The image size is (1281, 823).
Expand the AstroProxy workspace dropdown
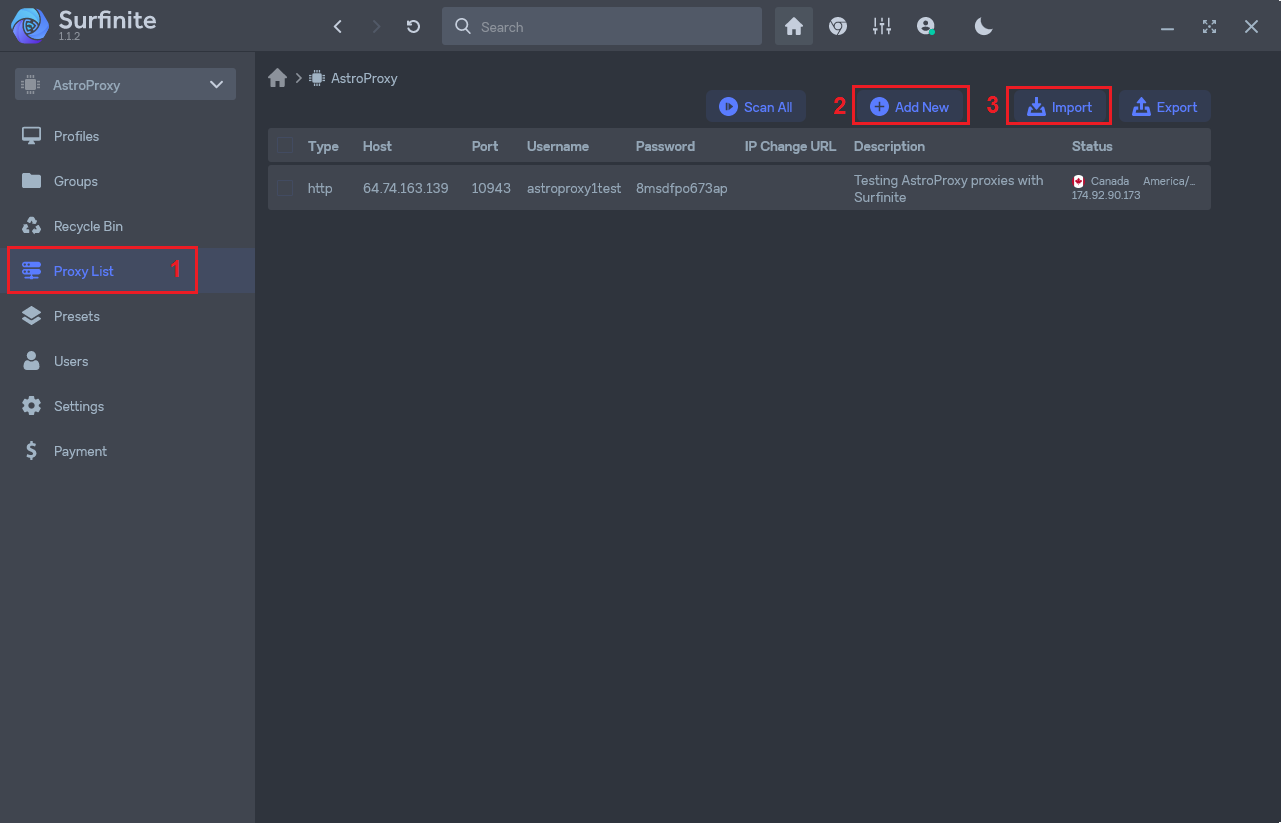(x=125, y=85)
